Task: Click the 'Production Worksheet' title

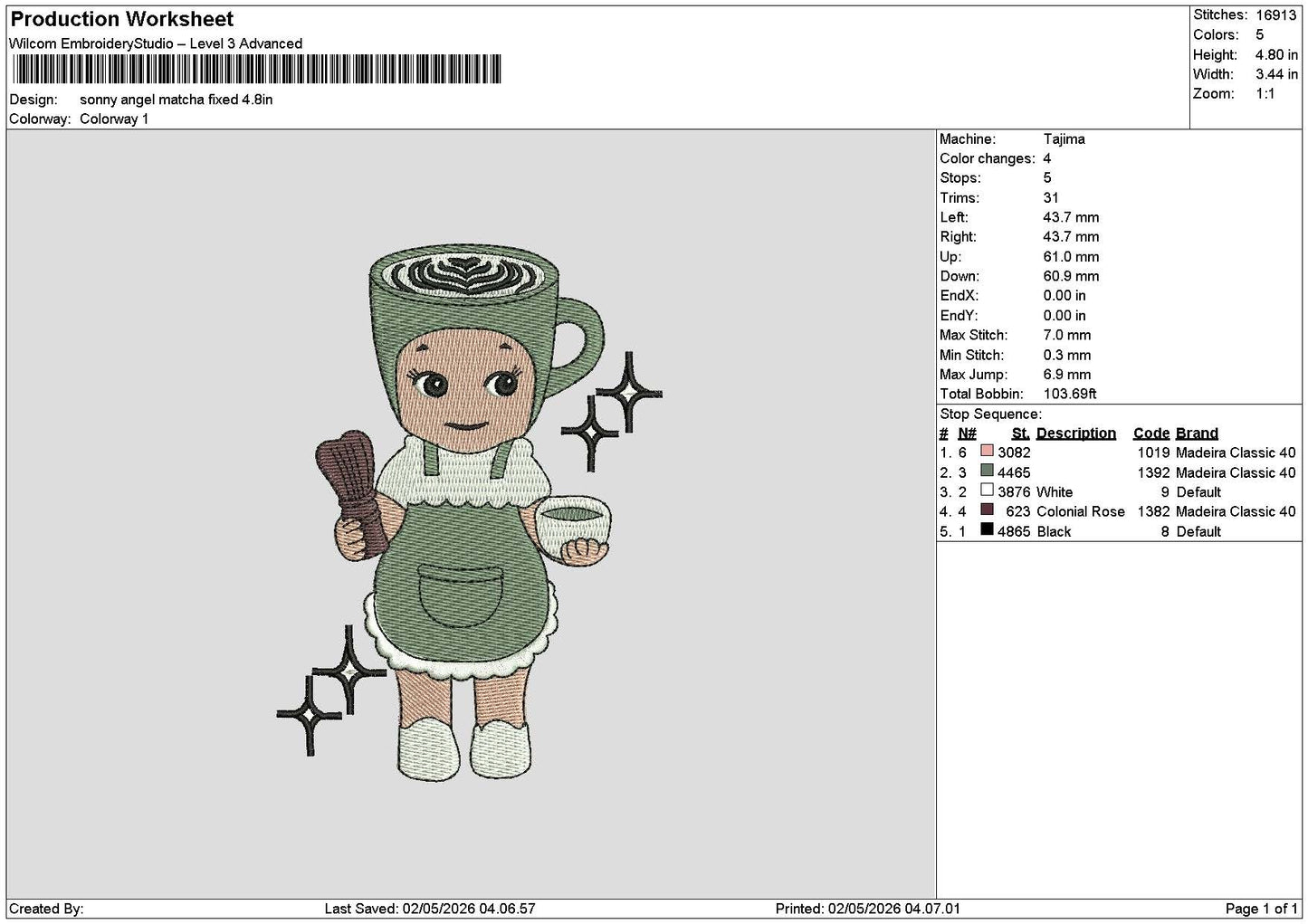Action: [x=122, y=19]
